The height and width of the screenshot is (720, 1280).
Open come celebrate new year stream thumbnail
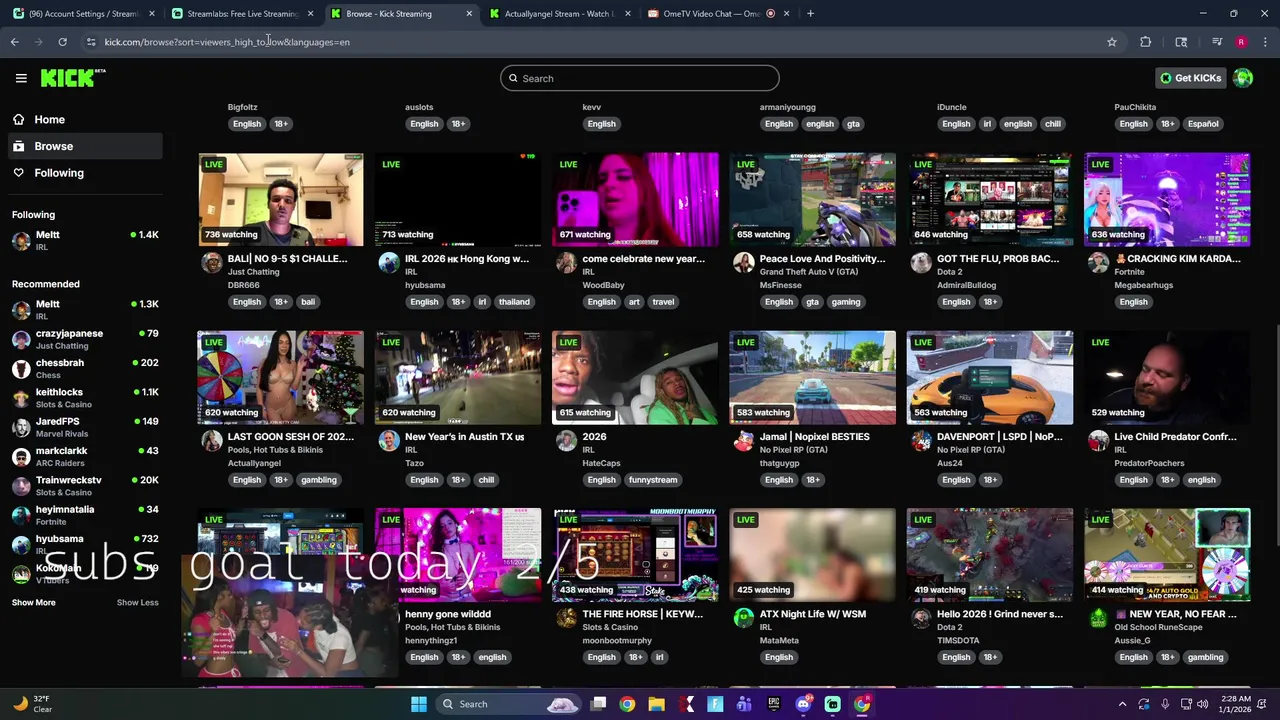[x=635, y=199]
